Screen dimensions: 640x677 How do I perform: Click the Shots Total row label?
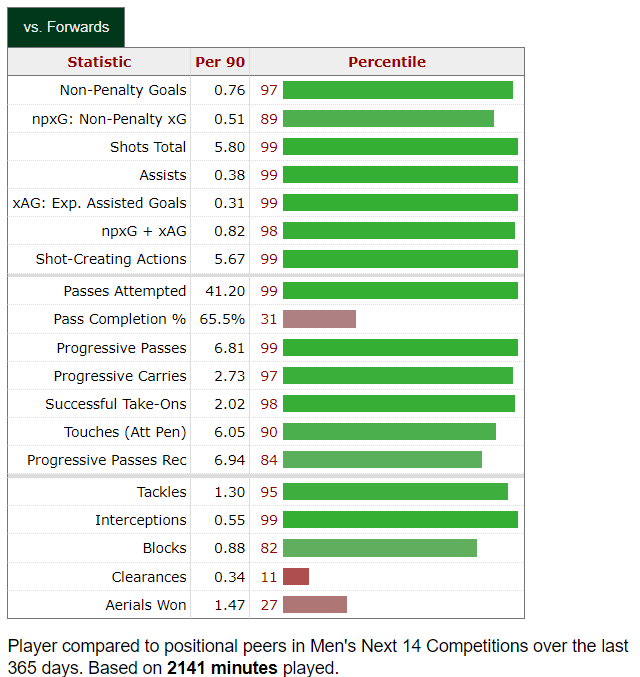148,147
